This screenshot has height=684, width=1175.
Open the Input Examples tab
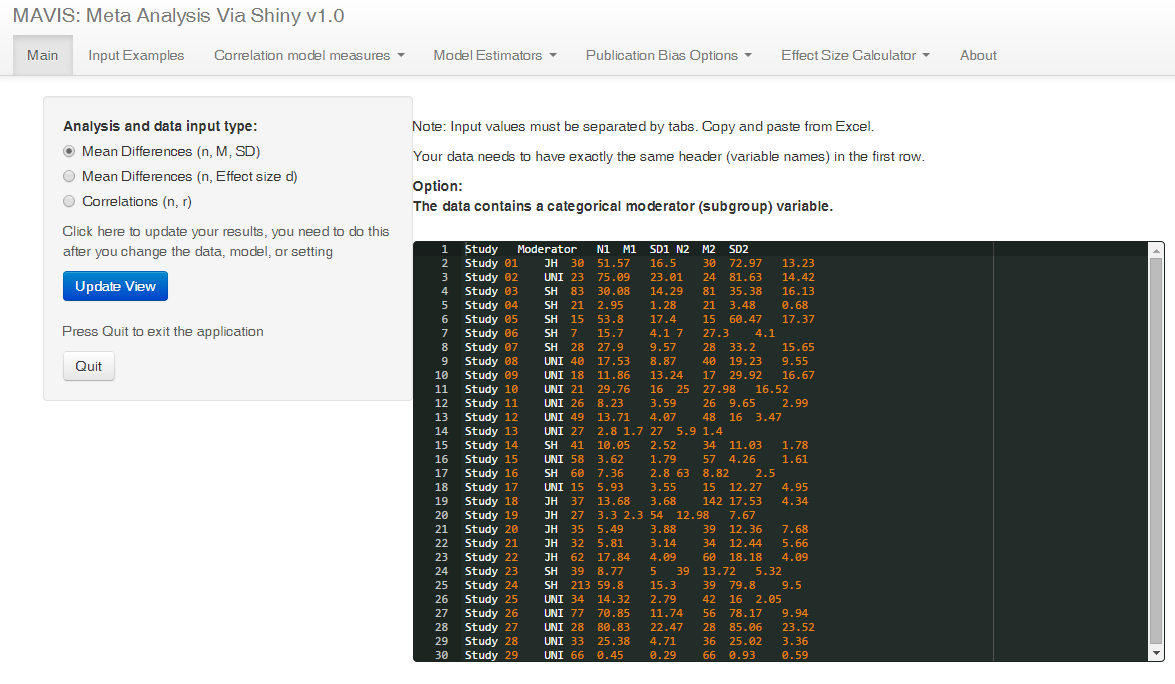tap(136, 55)
